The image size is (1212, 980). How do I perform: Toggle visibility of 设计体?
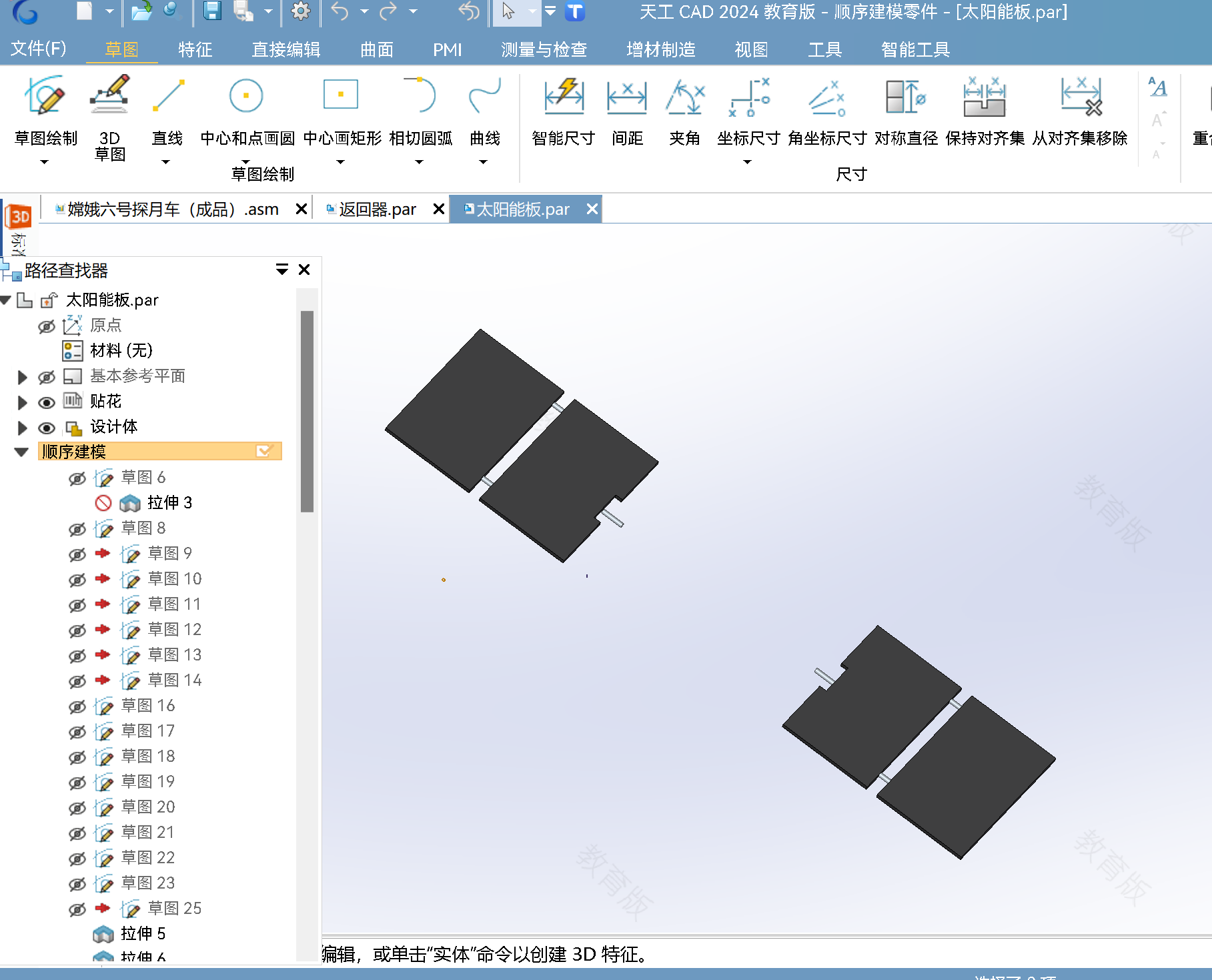[x=47, y=427]
